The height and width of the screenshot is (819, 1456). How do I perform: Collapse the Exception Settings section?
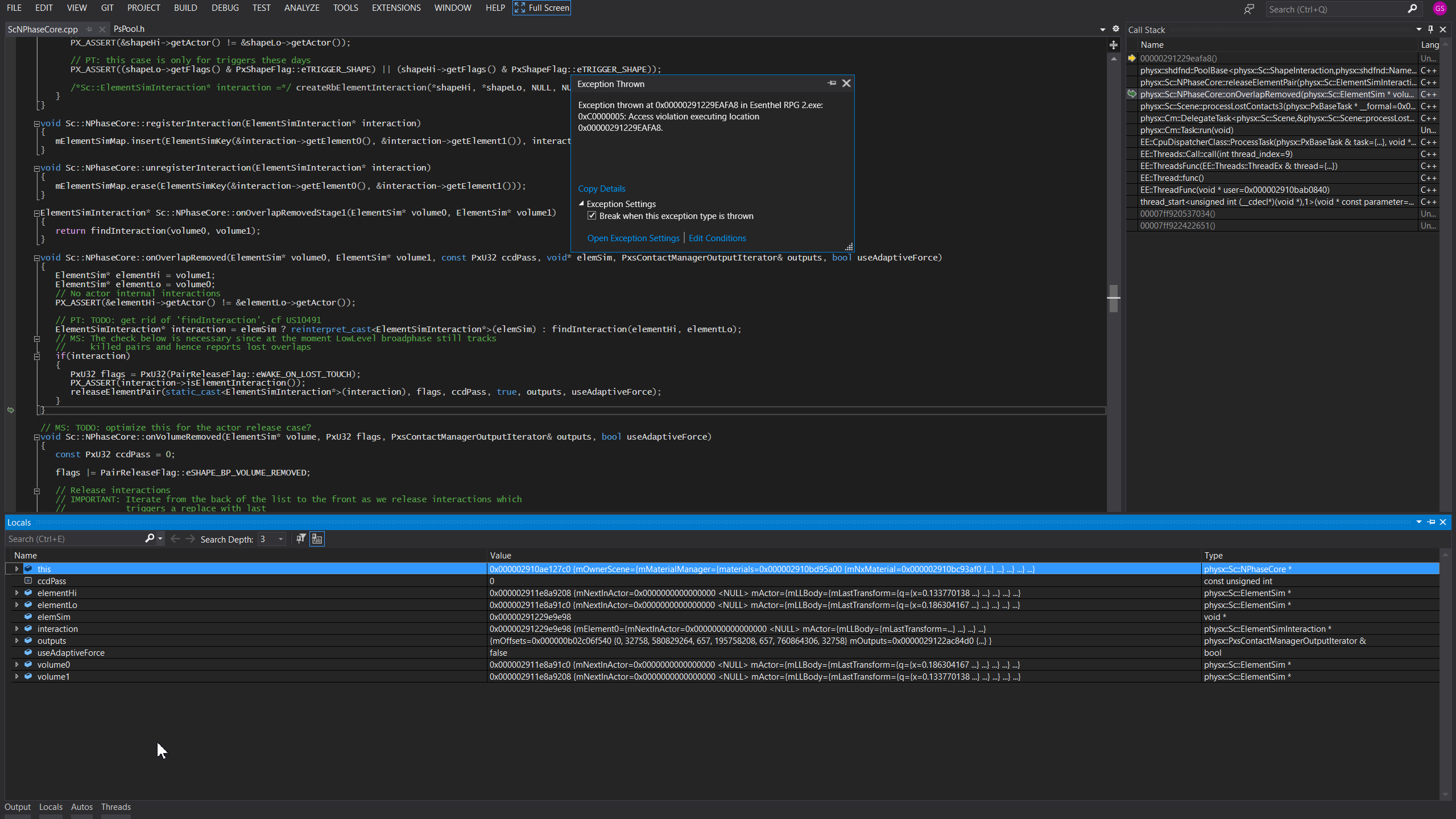coord(581,204)
